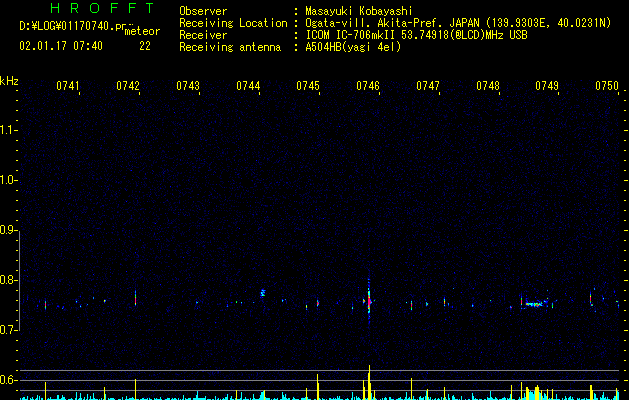Select observer name Masayuki Kobayashi
629x400 pixels.
[x=359, y=11]
